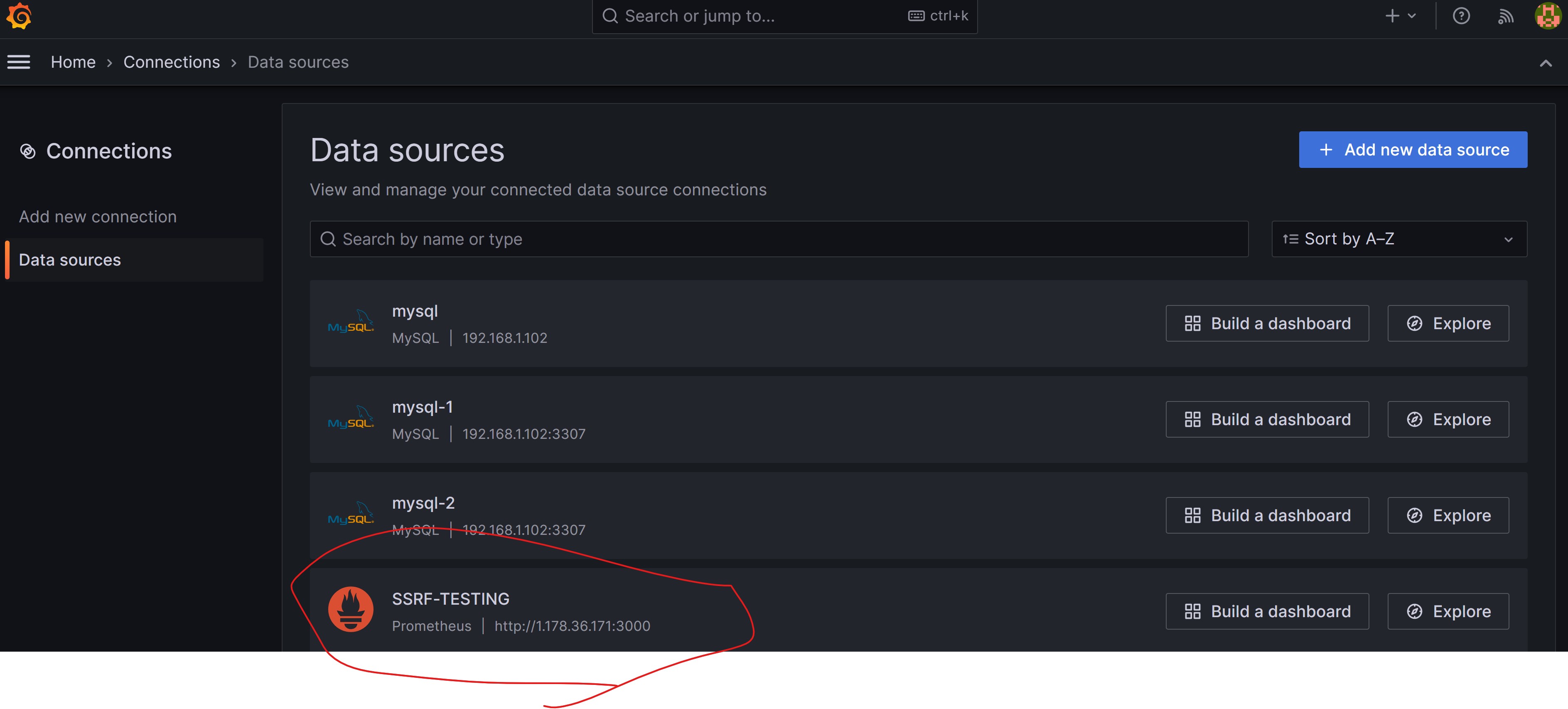
Task: Focus the 'Search or jump to' field
Action: click(x=784, y=16)
